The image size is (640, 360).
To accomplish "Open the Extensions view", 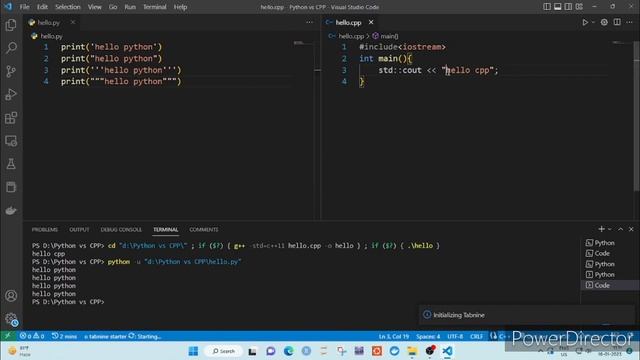I will click(11, 118).
